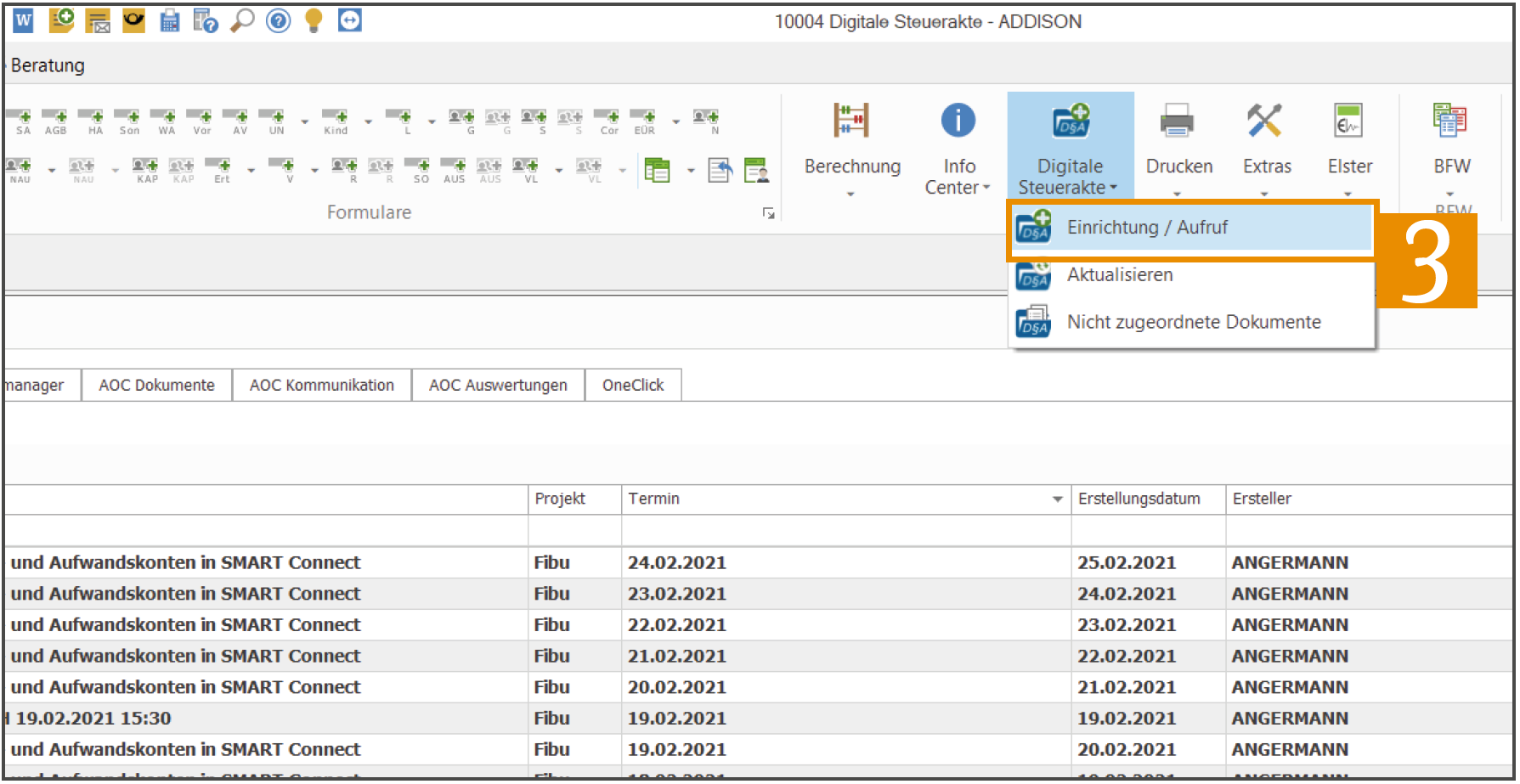Screen dimensions: 1520x784
Task: Switch to the AOC Dokumente tab
Action: [157, 386]
